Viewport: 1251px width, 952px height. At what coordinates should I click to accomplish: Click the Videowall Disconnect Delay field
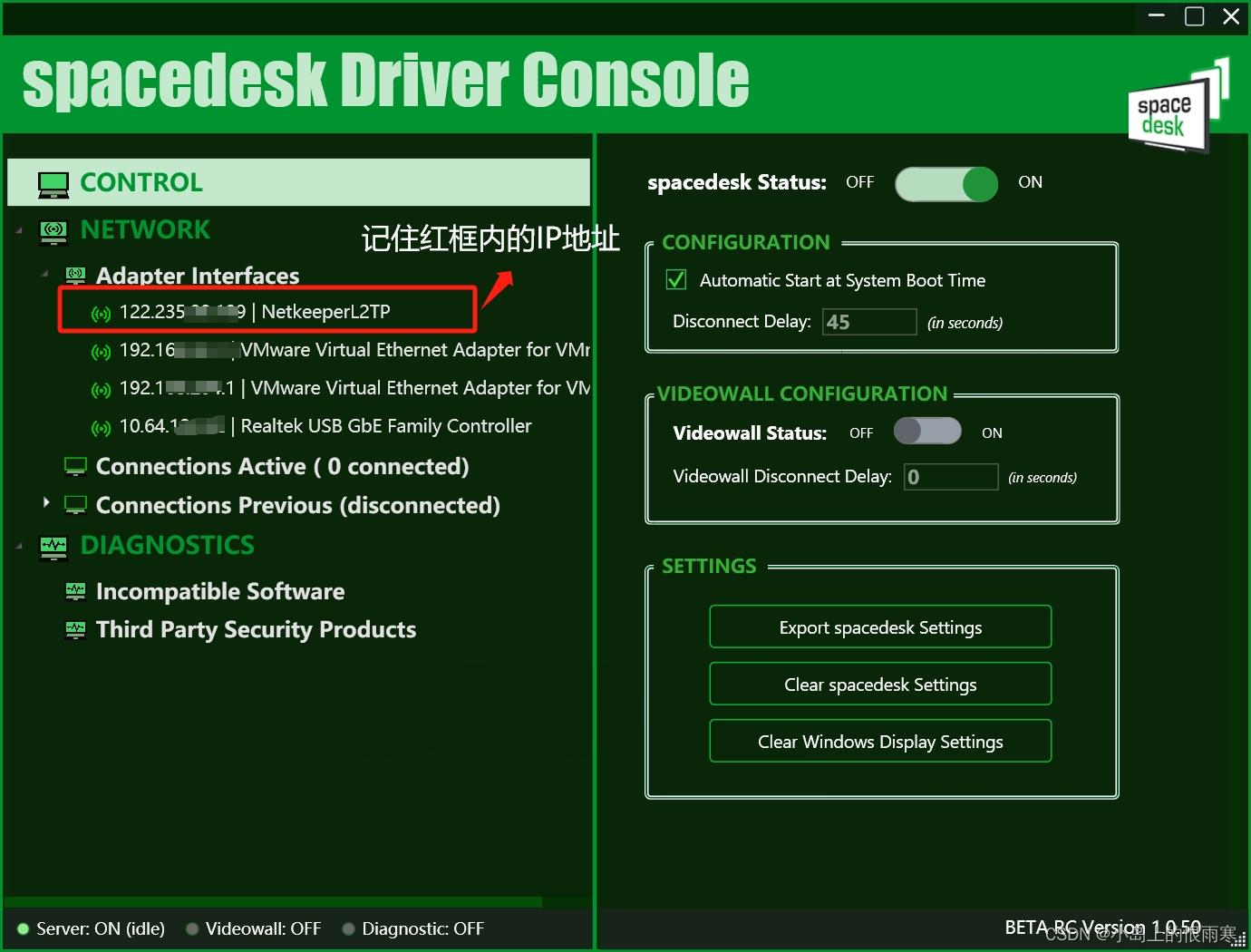click(x=951, y=477)
